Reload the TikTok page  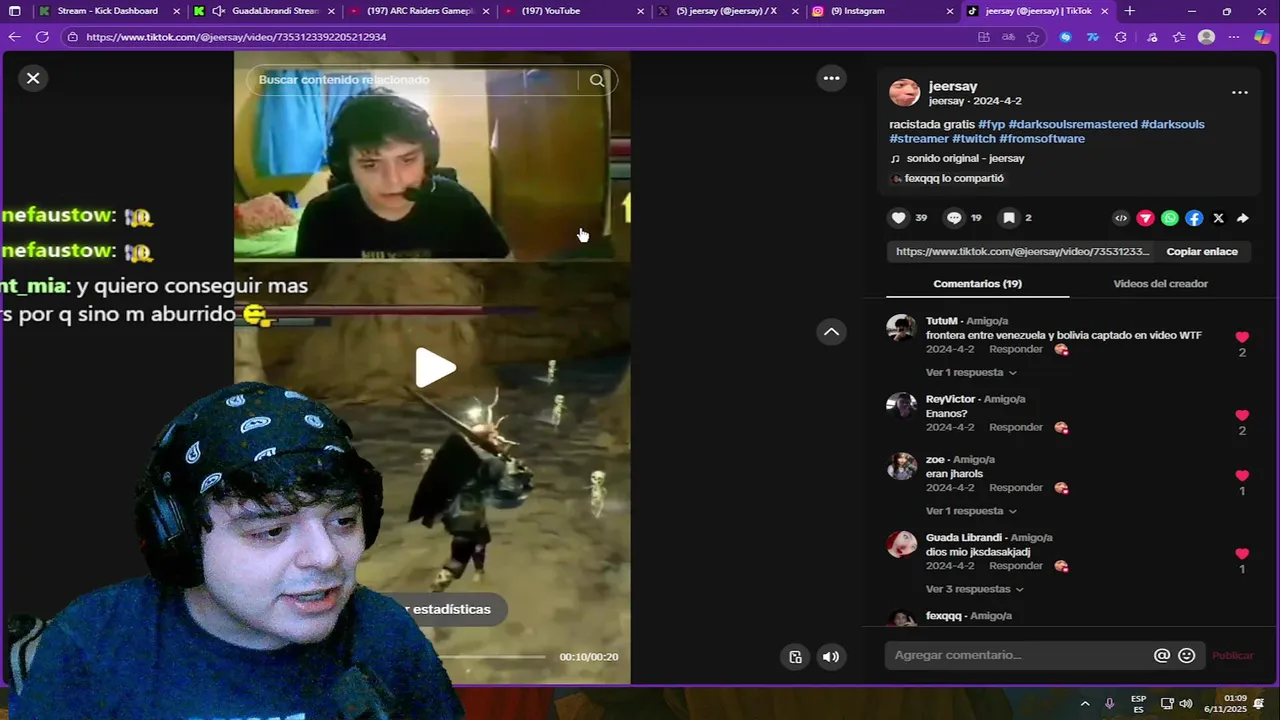[x=42, y=37]
